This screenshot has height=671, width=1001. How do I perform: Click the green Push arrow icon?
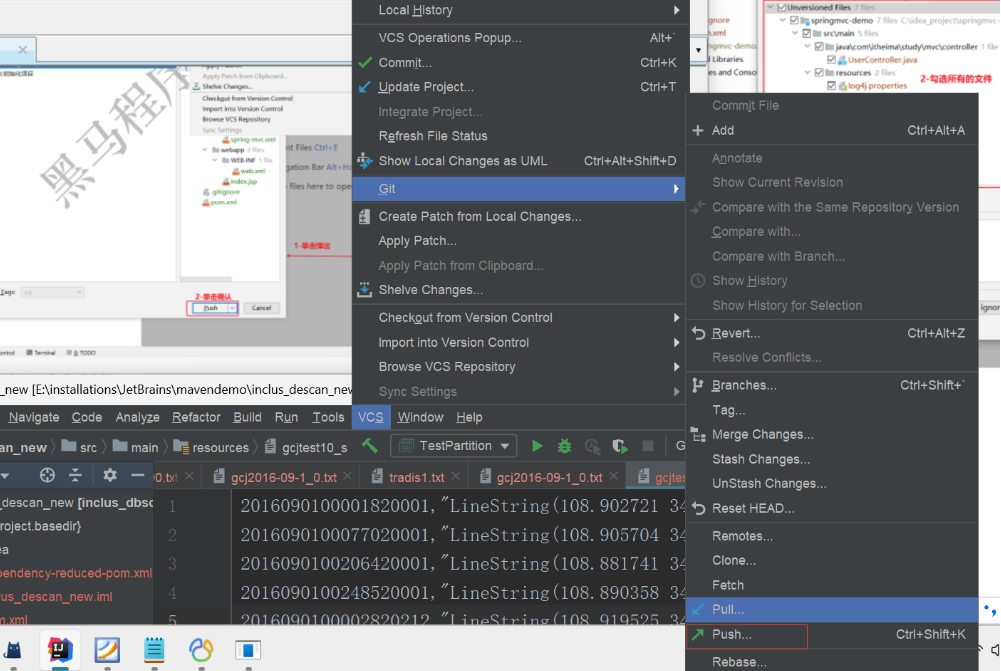[698, 635]
